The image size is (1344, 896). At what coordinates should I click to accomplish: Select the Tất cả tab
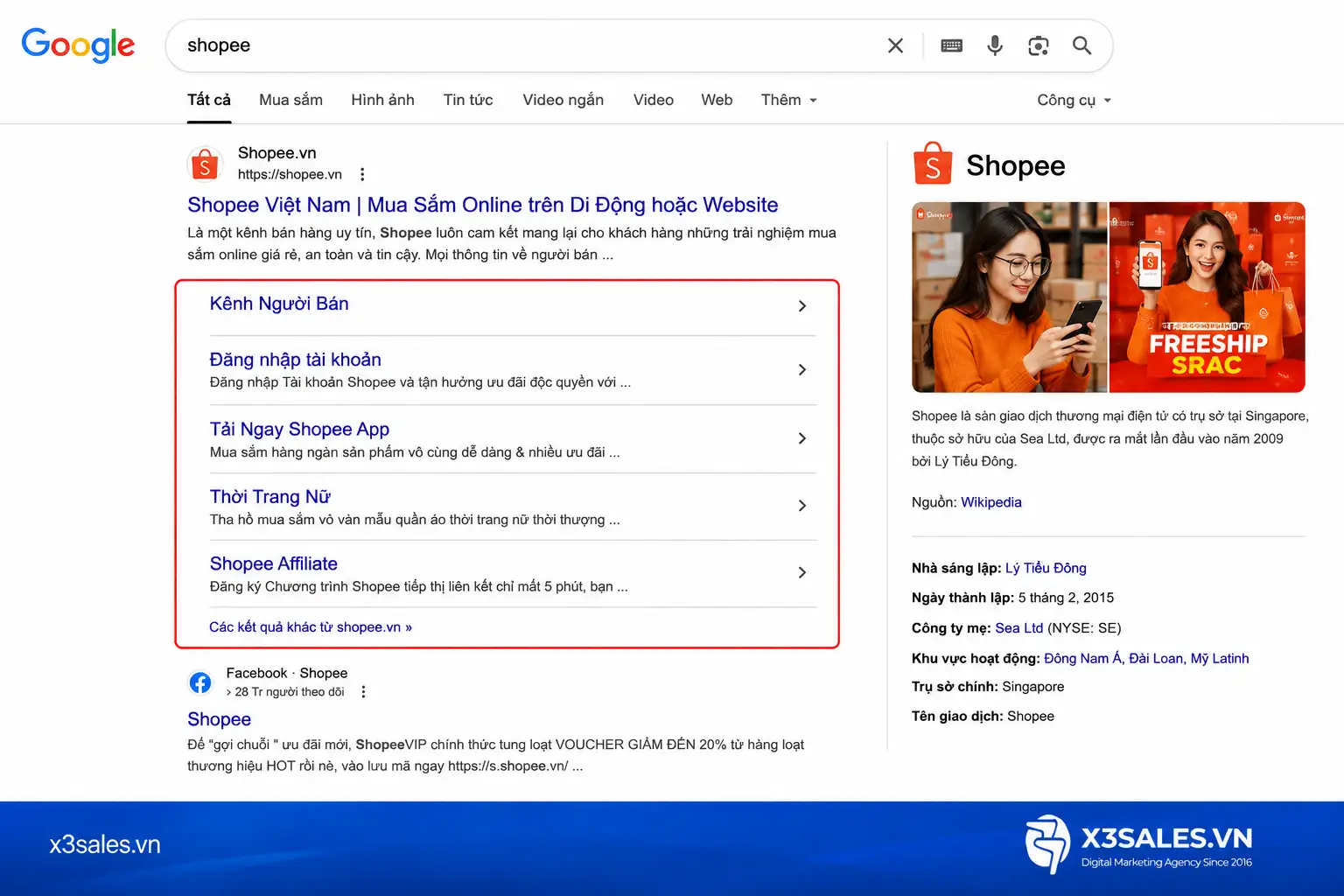coord(209,100)
